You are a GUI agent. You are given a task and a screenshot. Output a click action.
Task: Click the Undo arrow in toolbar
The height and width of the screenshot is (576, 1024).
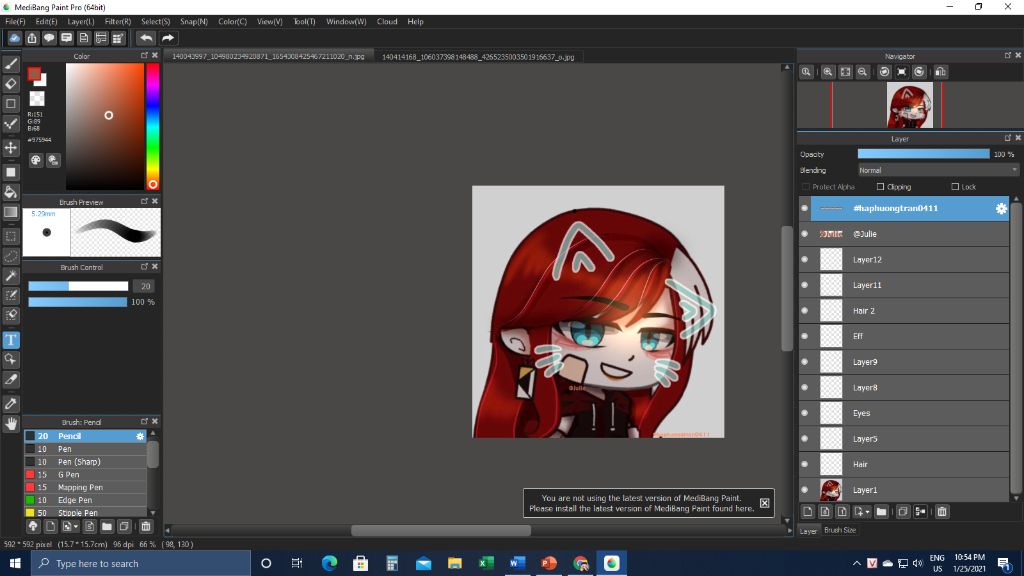tap(146, 38)
